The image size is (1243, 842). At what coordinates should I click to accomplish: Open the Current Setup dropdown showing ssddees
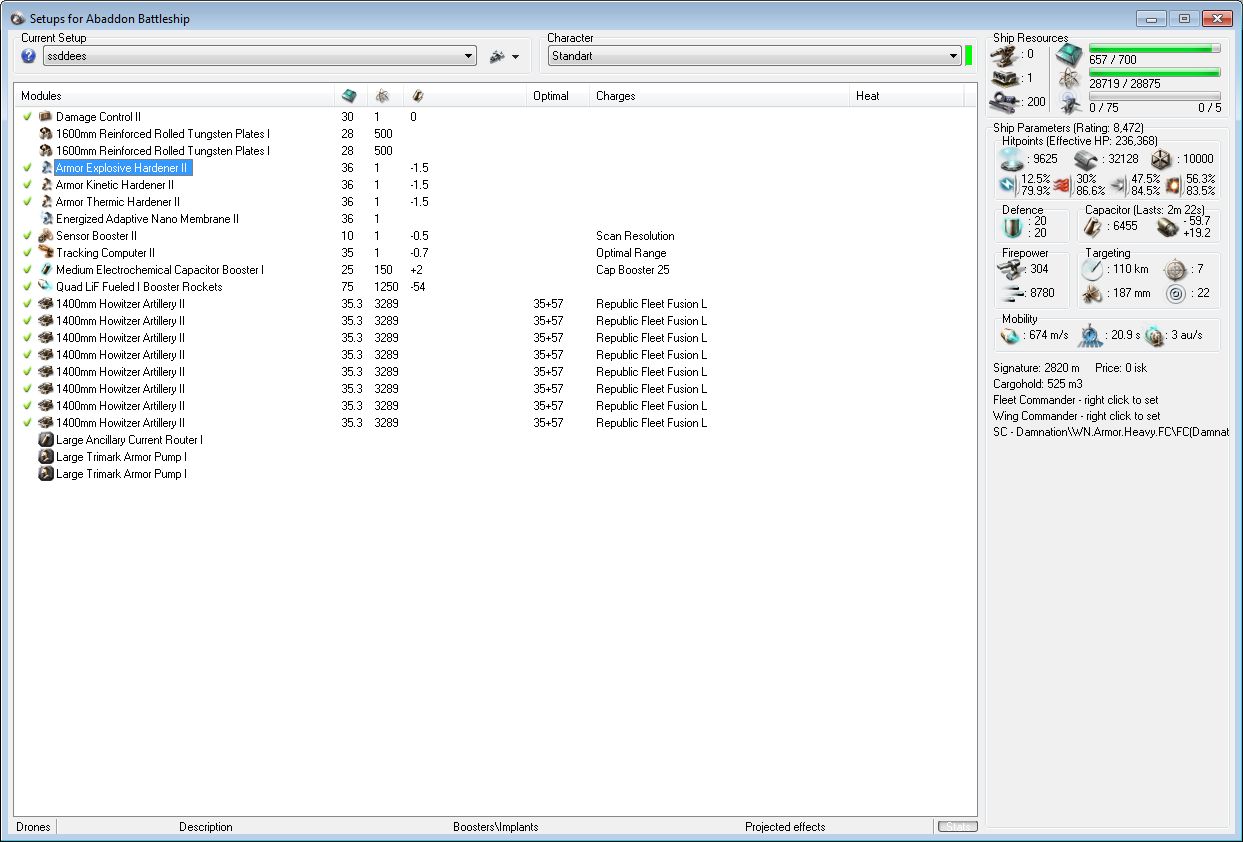click(x=259, y=57)
